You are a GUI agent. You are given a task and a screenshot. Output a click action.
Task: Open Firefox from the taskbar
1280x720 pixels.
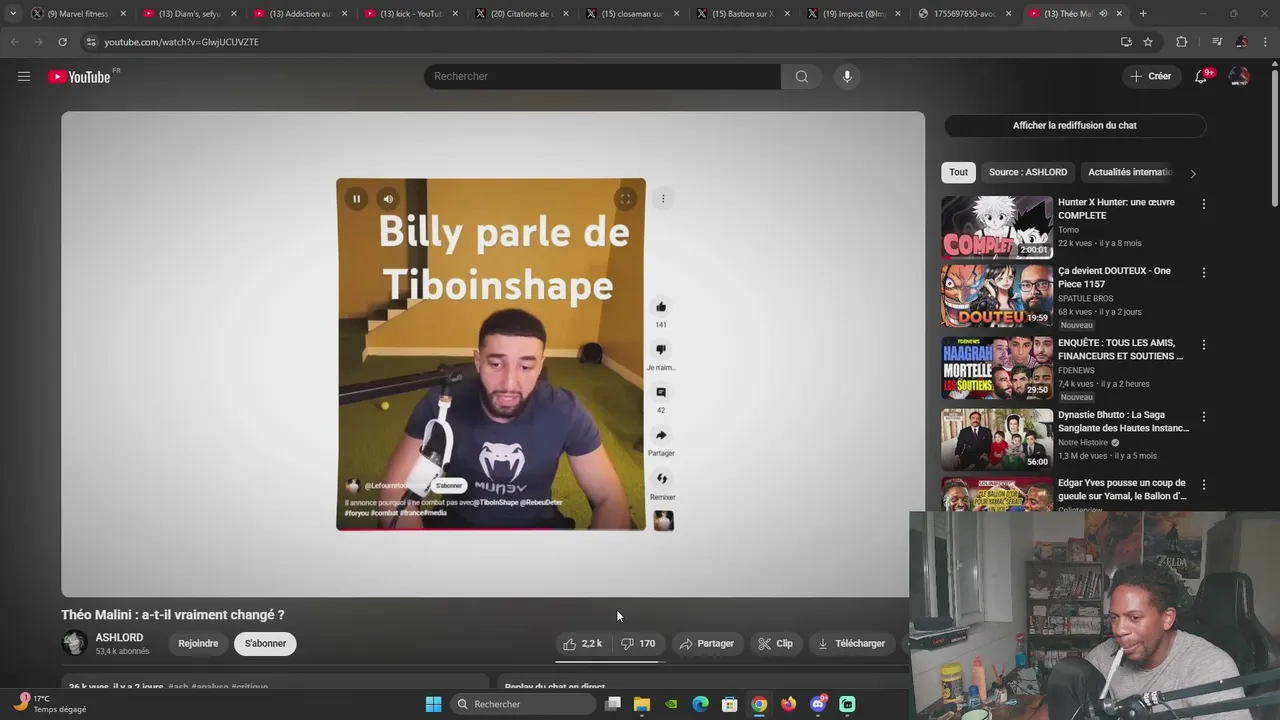(x=789, y=704)
